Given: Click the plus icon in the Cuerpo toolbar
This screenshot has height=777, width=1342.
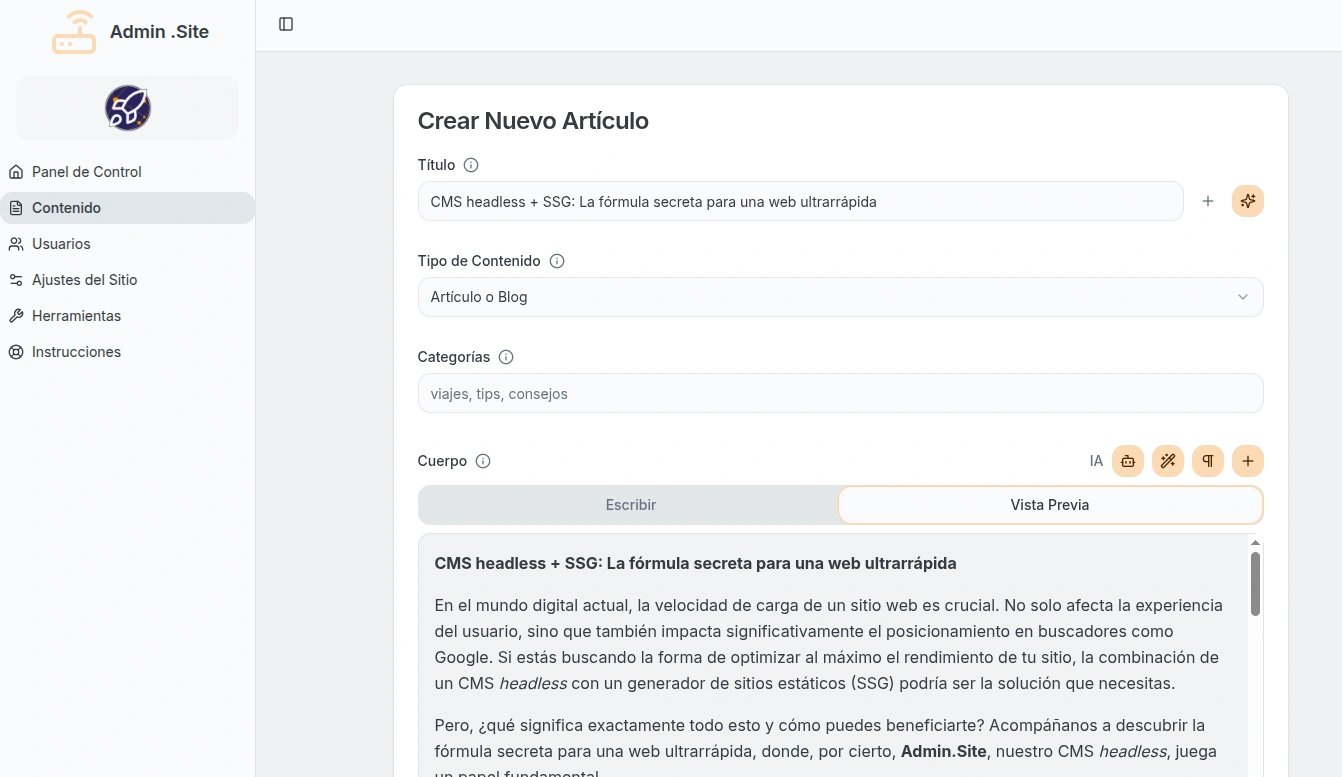Looking at the screenshot, I should 1247,461.
